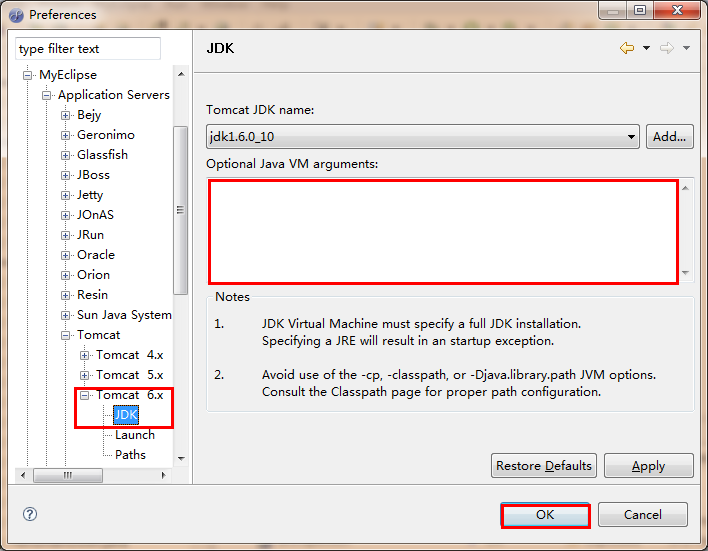Select the JBoss label
Viewport: 708px width, 551px height.
93,175
